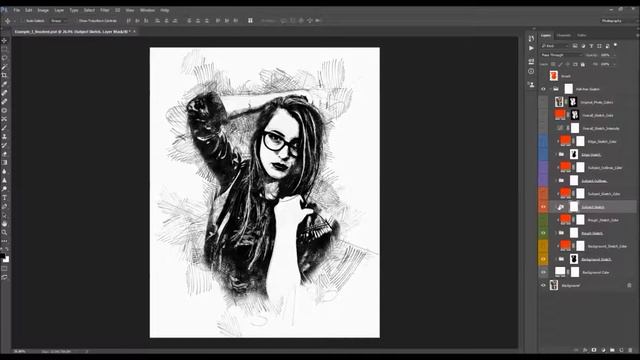Viewport: 640px width, 360px height.
Task: Click the delete layer trash icon
Action: (631, 350)
